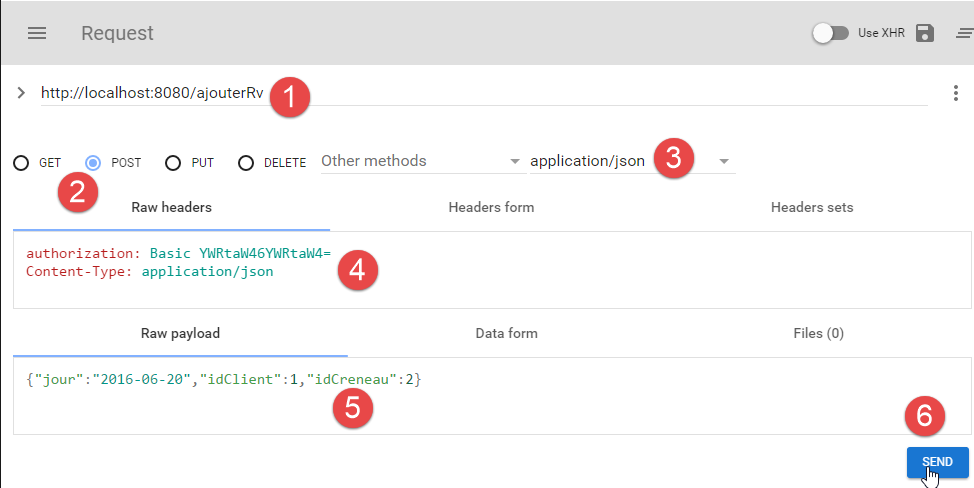Toggle the Use XHR switch
Screen dimensions: 974x488
tap(830, 33)
